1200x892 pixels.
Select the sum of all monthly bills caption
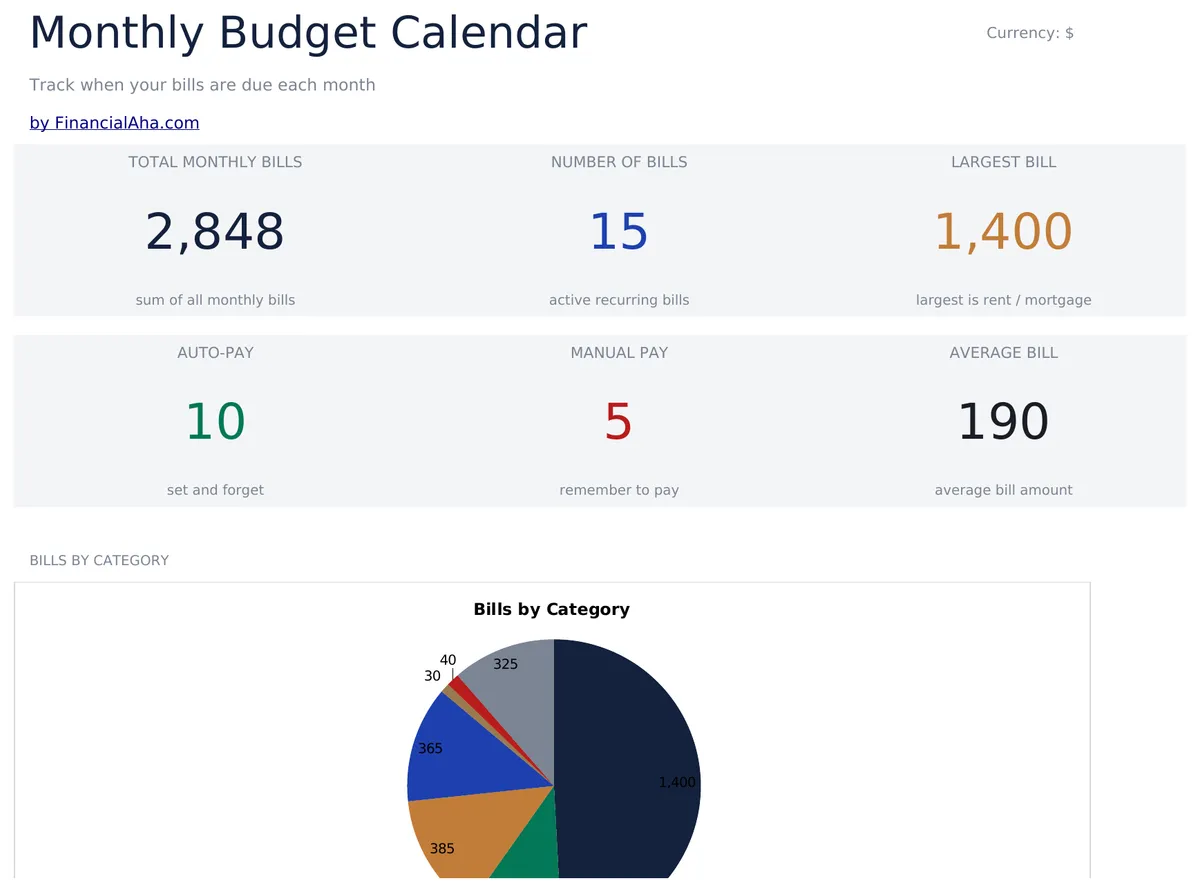coord(215,300)
